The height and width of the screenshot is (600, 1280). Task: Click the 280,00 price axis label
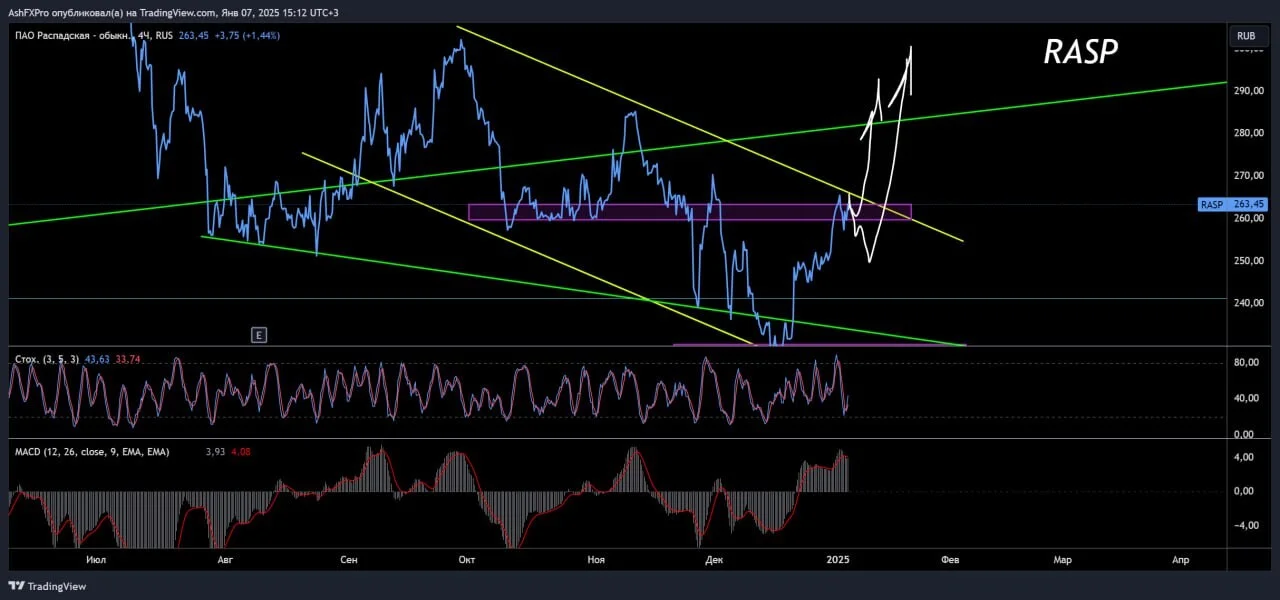pyautogui.click(x=1247, y=133)
